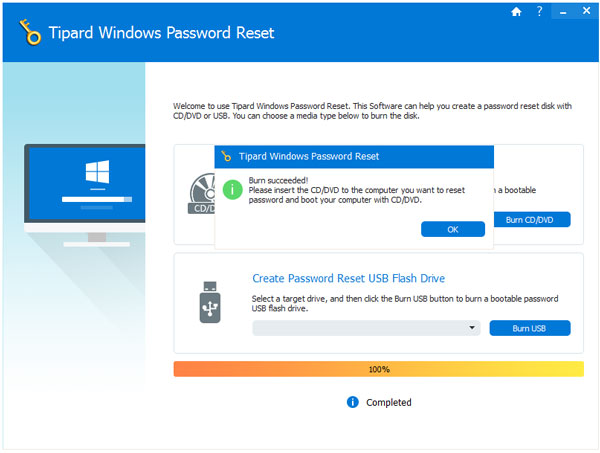
Task: Expand the USB target drive dropdown
Action: tap(471, 328)
